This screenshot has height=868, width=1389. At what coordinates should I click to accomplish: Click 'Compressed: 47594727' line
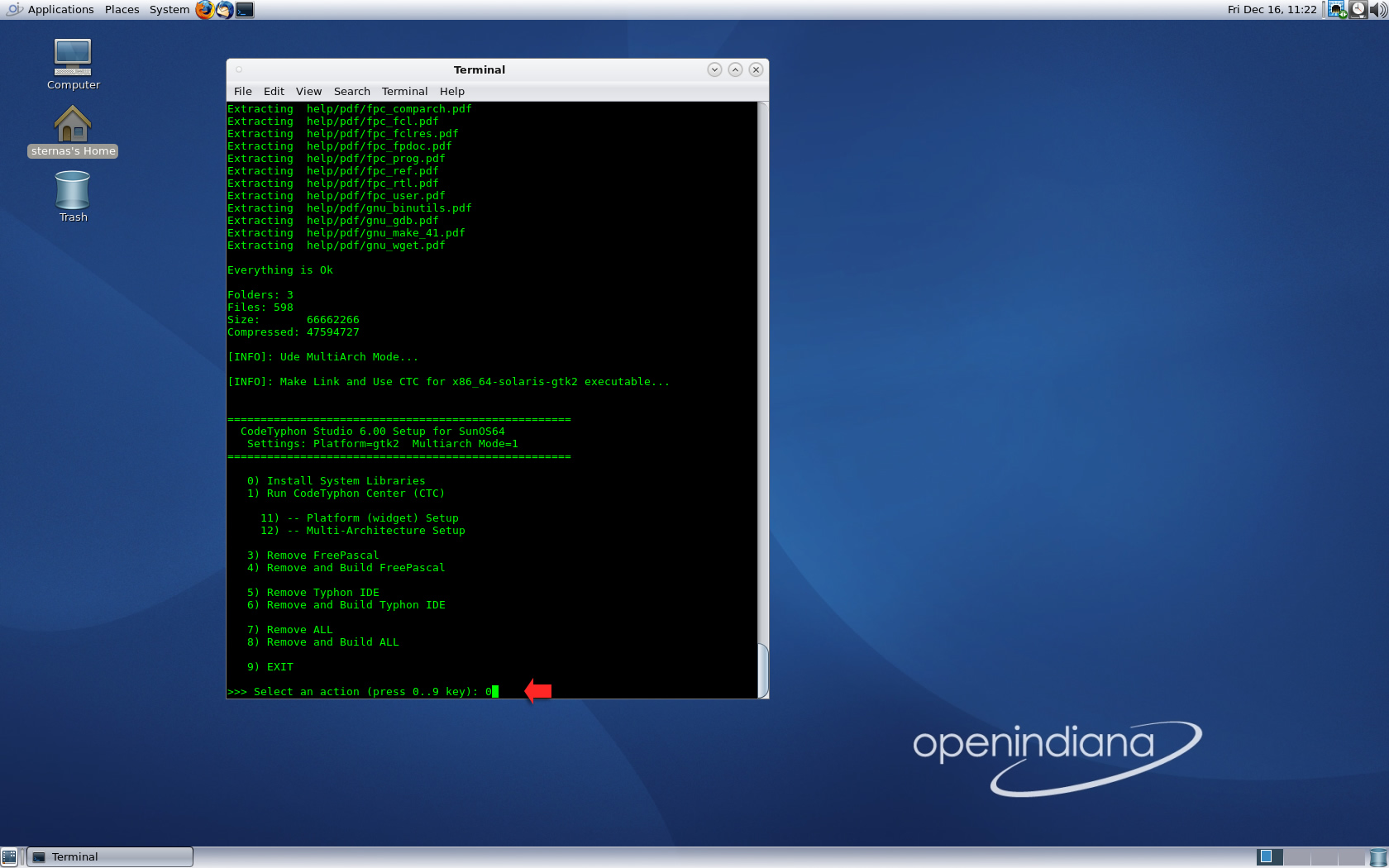click(294, 332)
